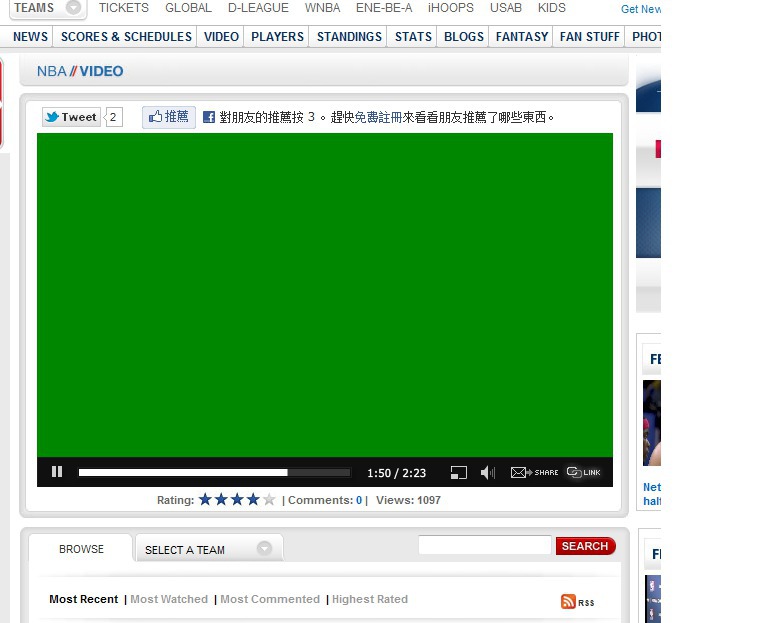Click the video time 1:50 / 2:23
The image size is (768, 623).
click(396, 473)
